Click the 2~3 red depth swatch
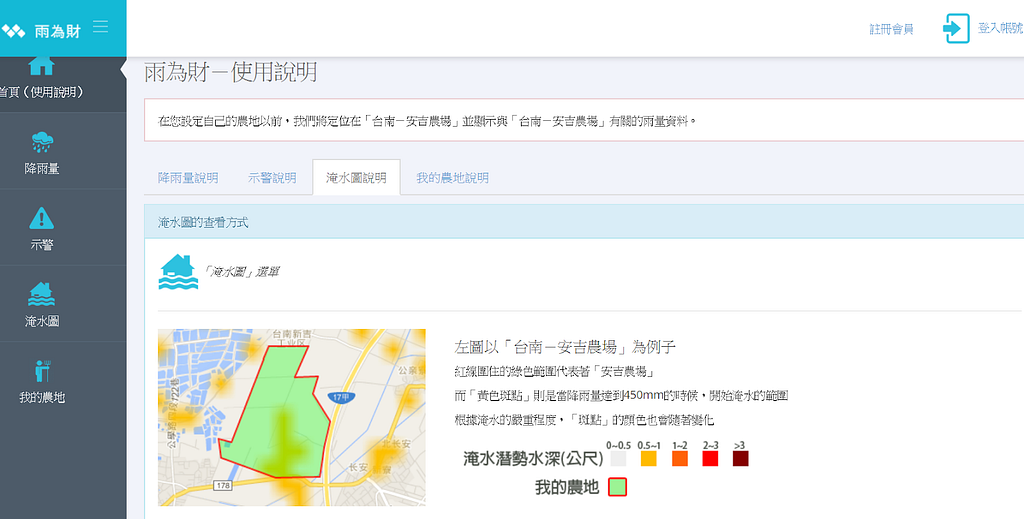Viewport: 1024px width, 519px height. pos(710,458)
